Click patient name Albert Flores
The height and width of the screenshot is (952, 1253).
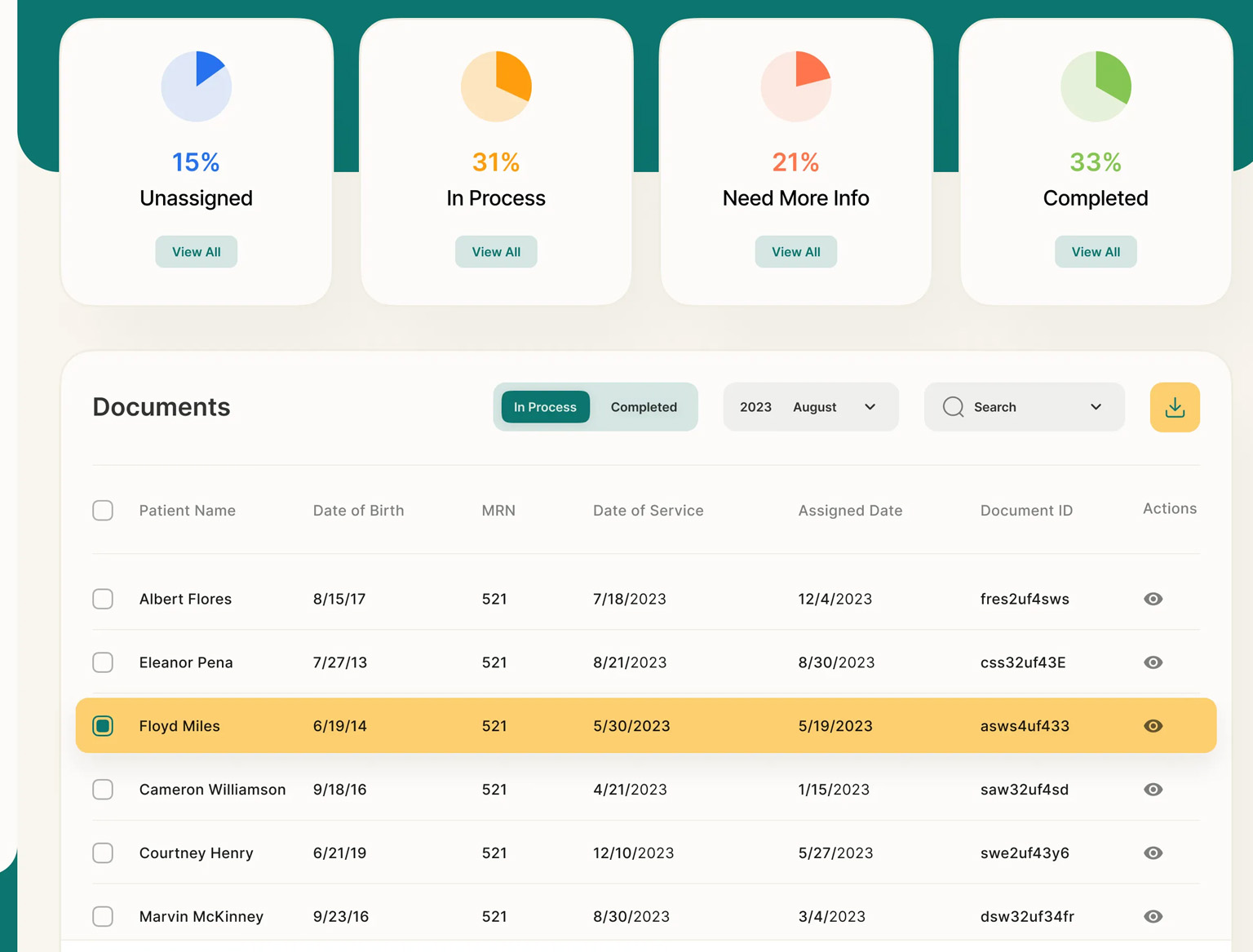185,599
